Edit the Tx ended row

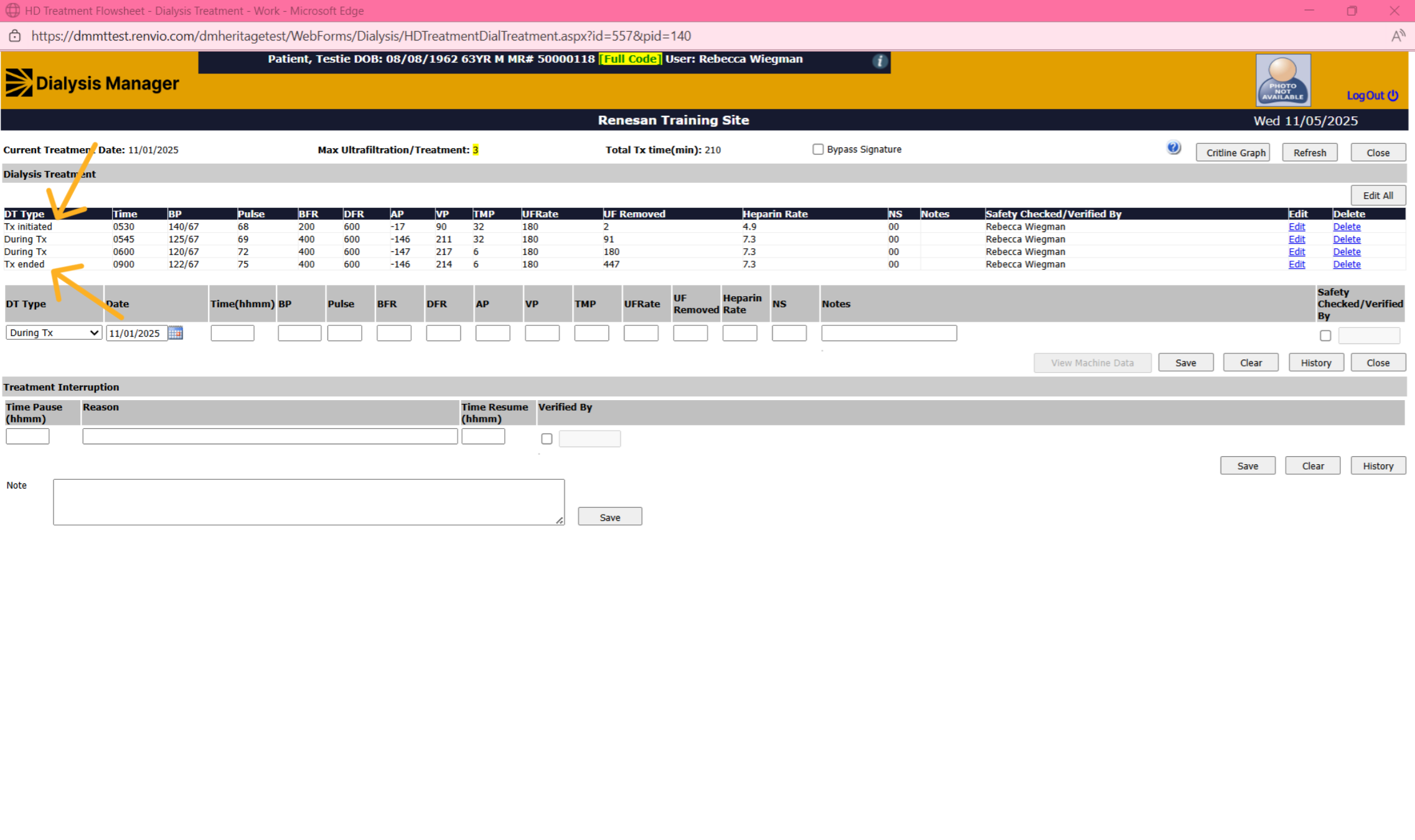(x=1297, y=264)
